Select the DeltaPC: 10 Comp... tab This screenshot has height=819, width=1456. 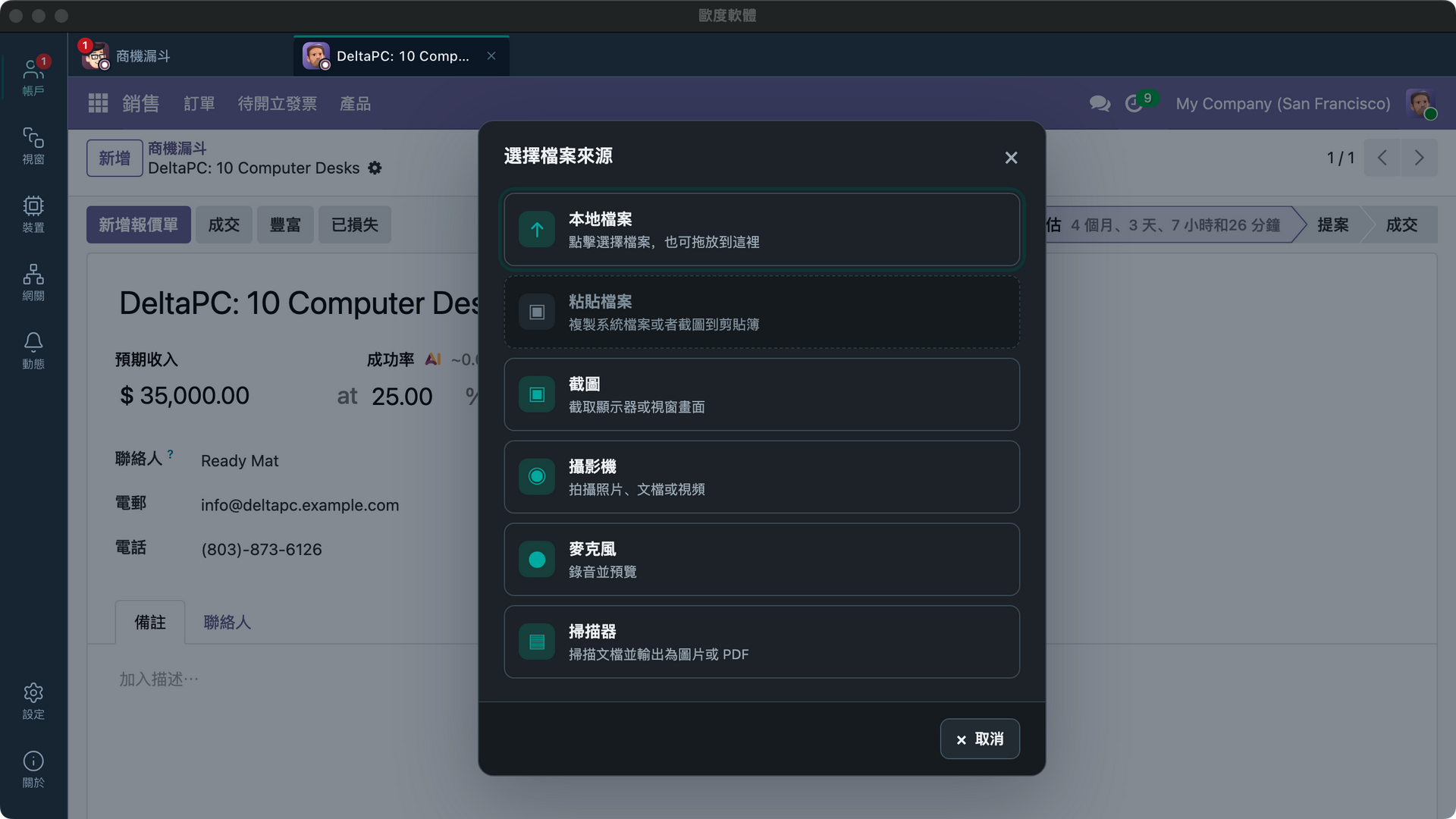[400, 56]
